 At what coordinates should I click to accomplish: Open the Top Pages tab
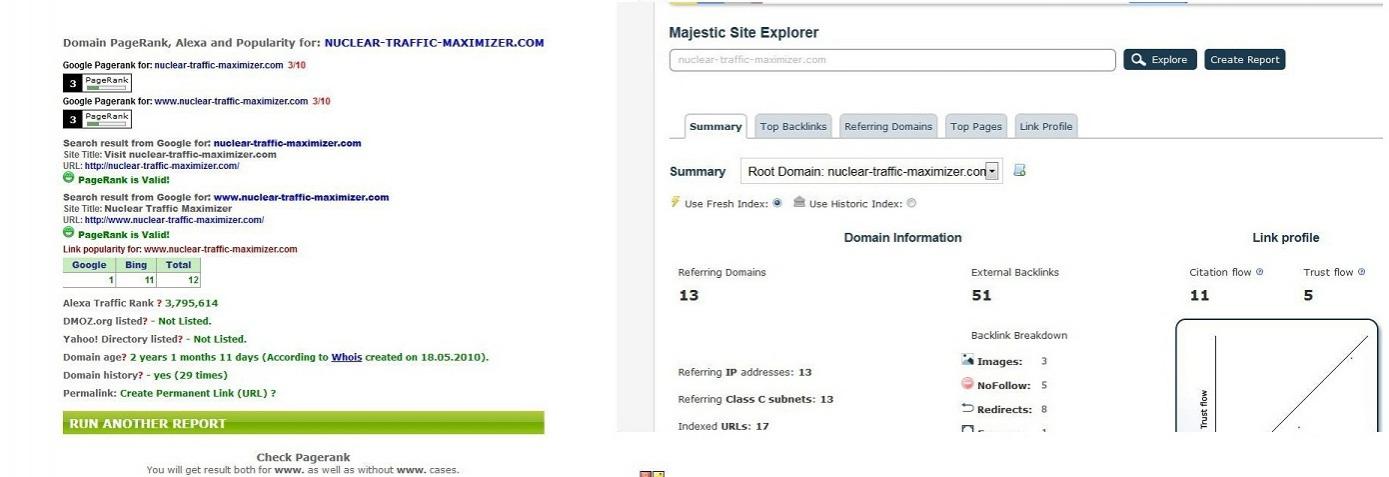click(976, 127)
